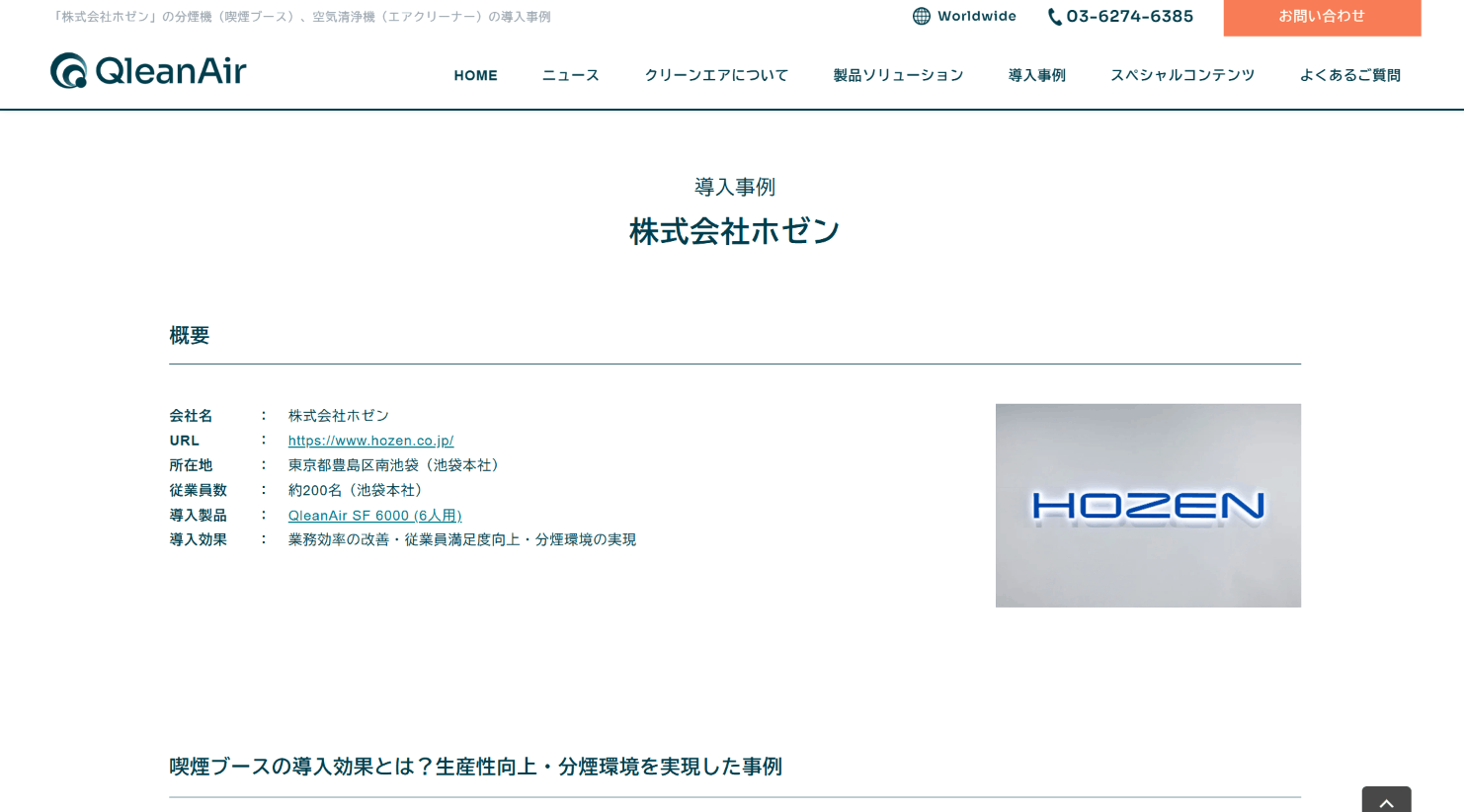Click the Worldwide globe icon
1465x812 pixels.
pyautogui.click(x=921, y=16)
